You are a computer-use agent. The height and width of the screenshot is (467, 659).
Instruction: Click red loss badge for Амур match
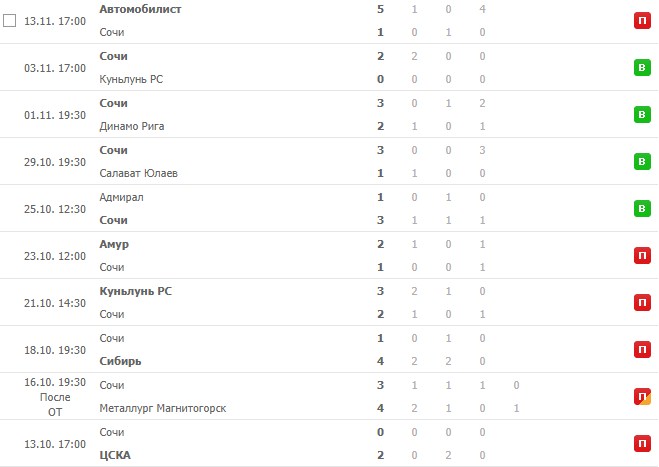tap(640, 256)
